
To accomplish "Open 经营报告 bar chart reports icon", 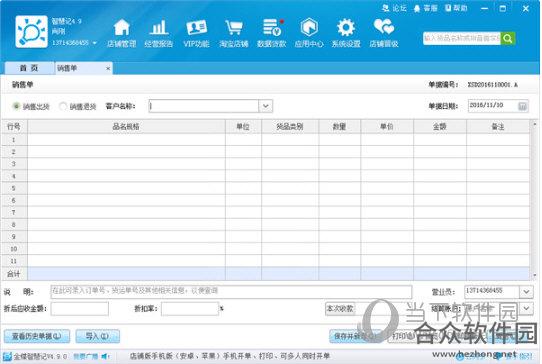I will [159, 33].
